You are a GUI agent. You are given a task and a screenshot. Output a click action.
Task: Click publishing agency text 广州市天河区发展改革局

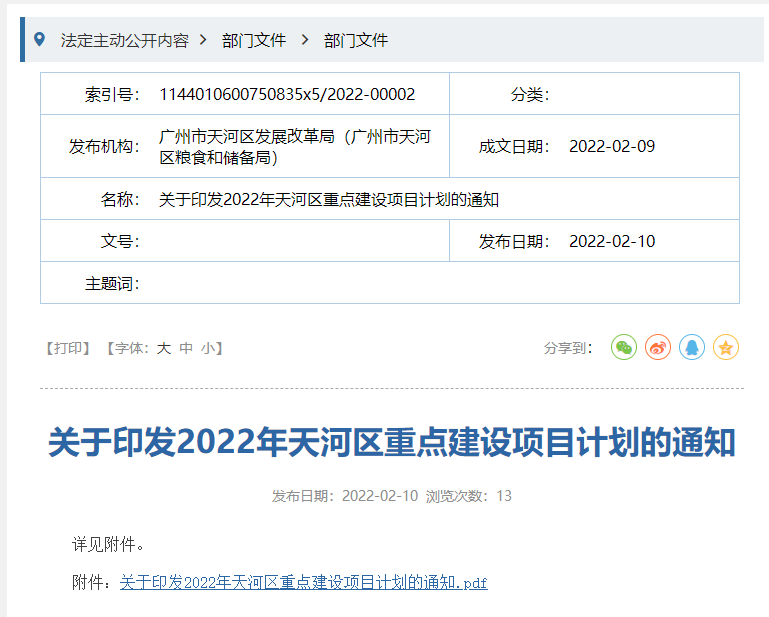tap(247, 136)
